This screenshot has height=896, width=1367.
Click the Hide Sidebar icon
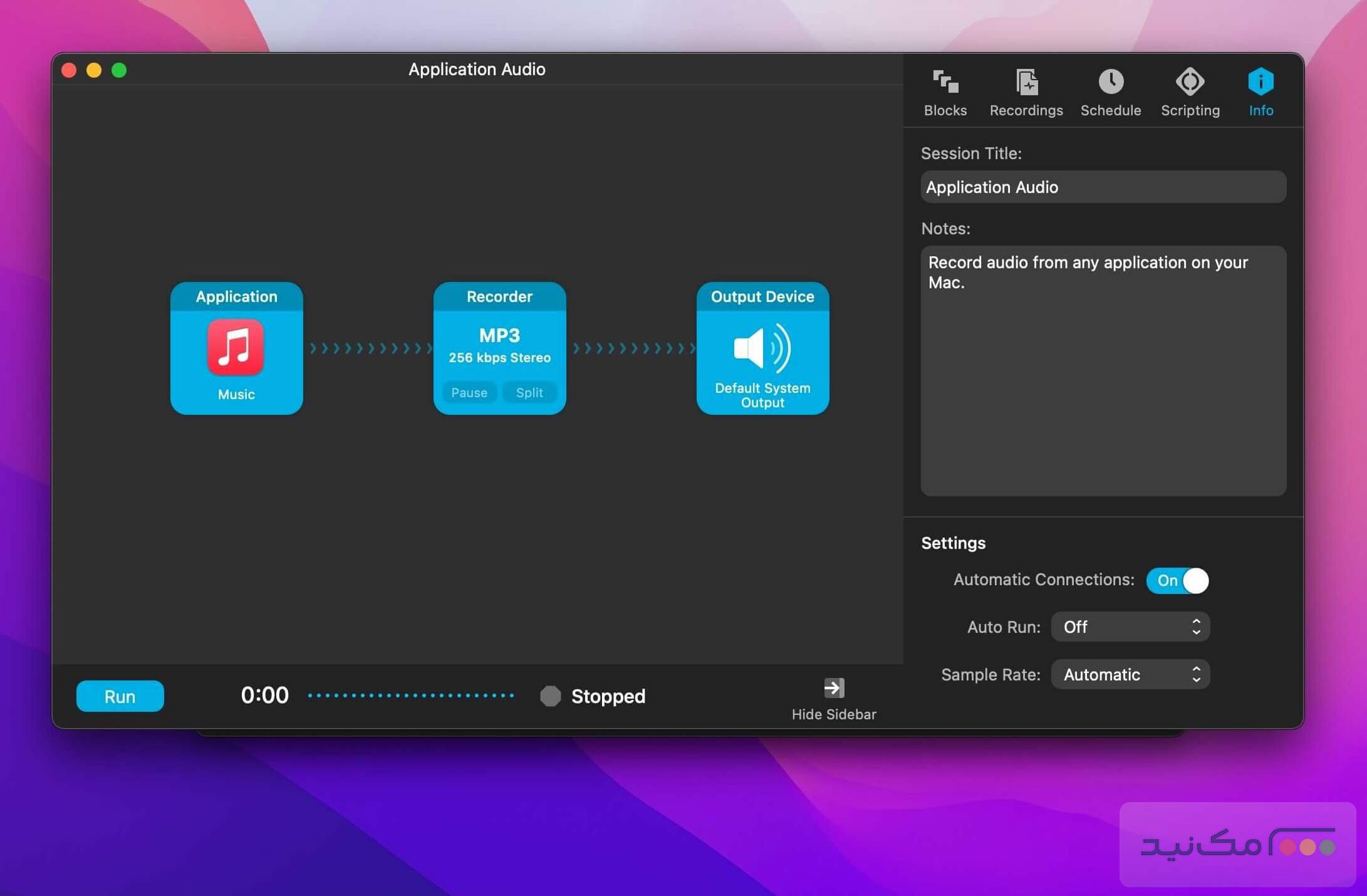coord(833,687)
